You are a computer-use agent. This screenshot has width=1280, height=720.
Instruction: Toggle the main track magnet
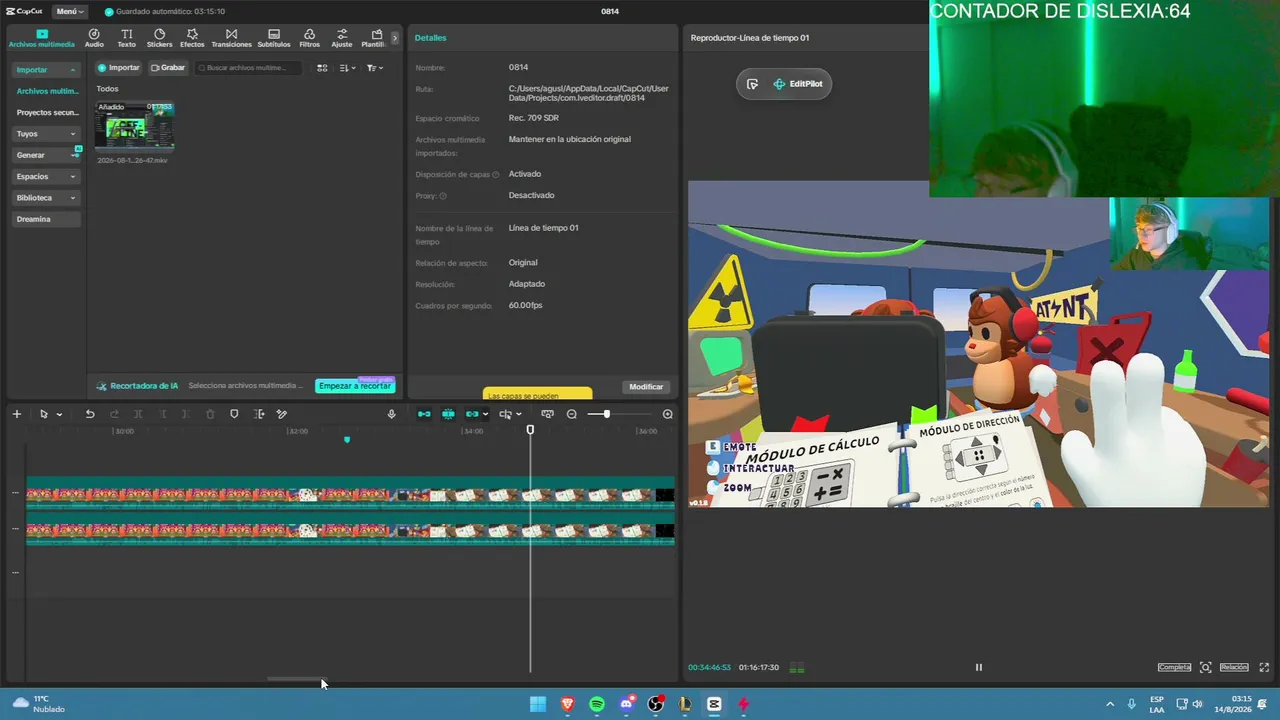click(424, 414)
